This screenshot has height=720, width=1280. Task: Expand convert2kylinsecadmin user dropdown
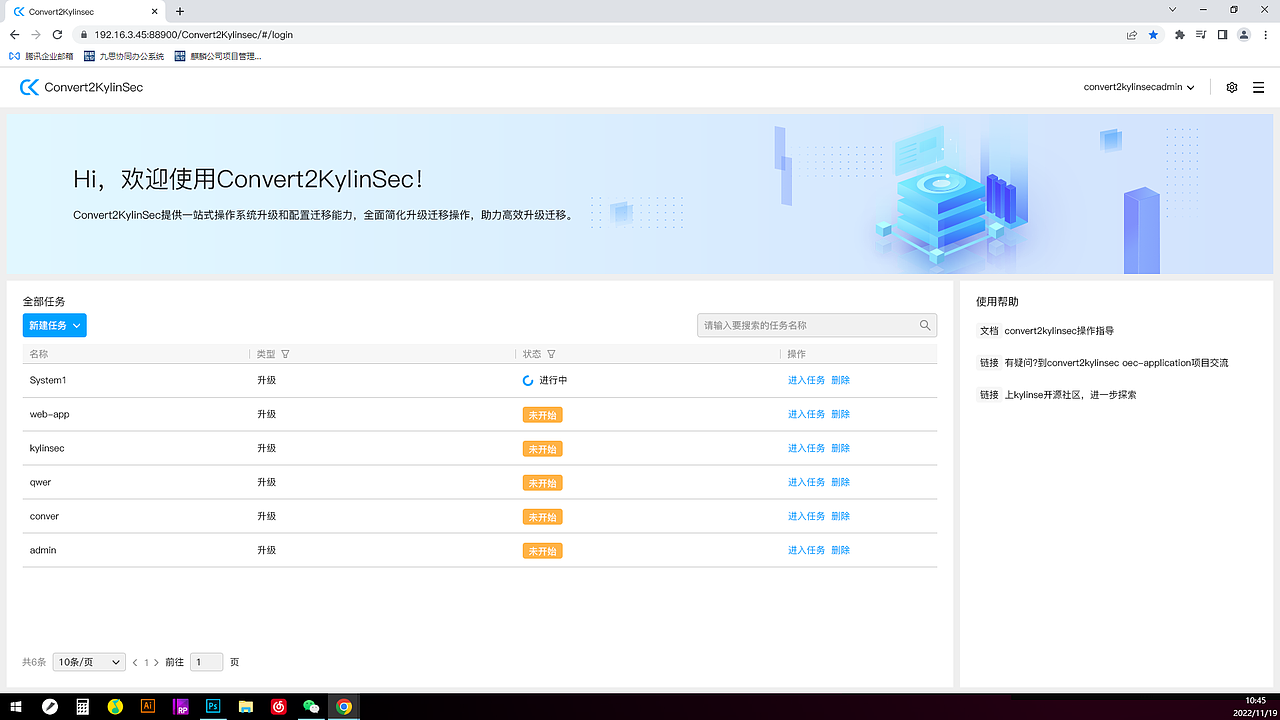click(x=1139, y=87)
